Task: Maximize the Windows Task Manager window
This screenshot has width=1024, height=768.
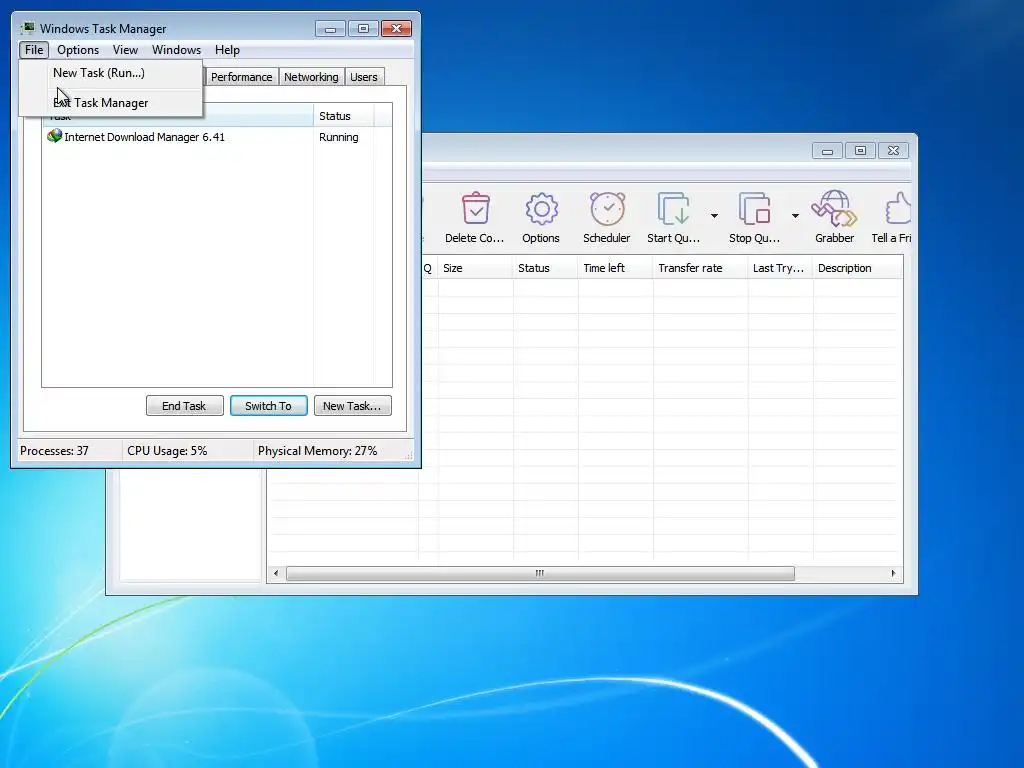Action: point(363,29)
